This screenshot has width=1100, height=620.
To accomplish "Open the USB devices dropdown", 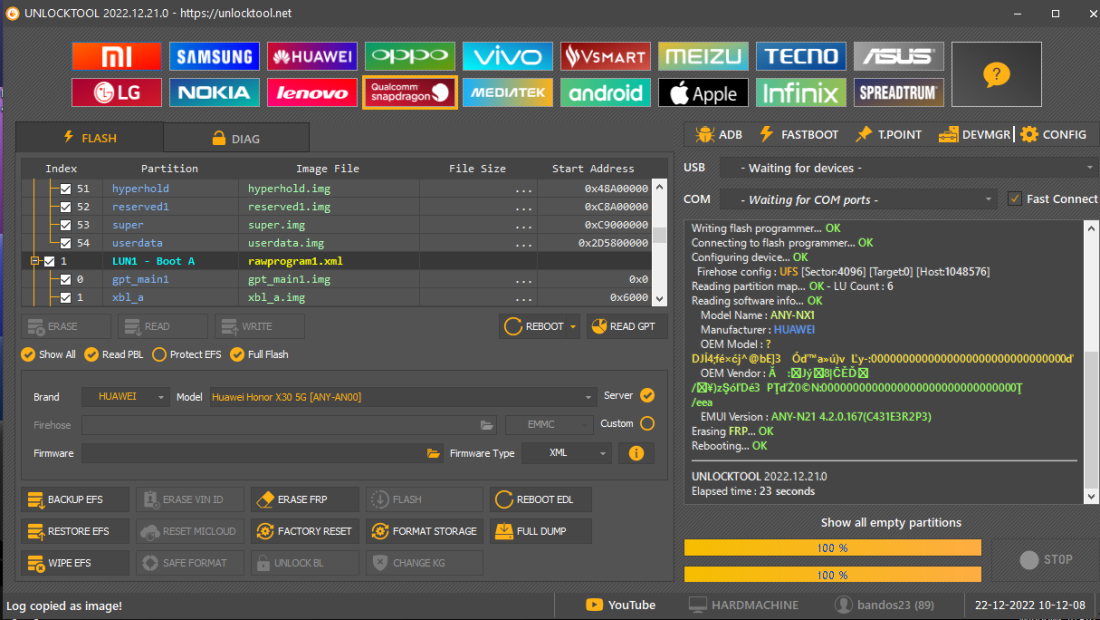I will (908, 168).
